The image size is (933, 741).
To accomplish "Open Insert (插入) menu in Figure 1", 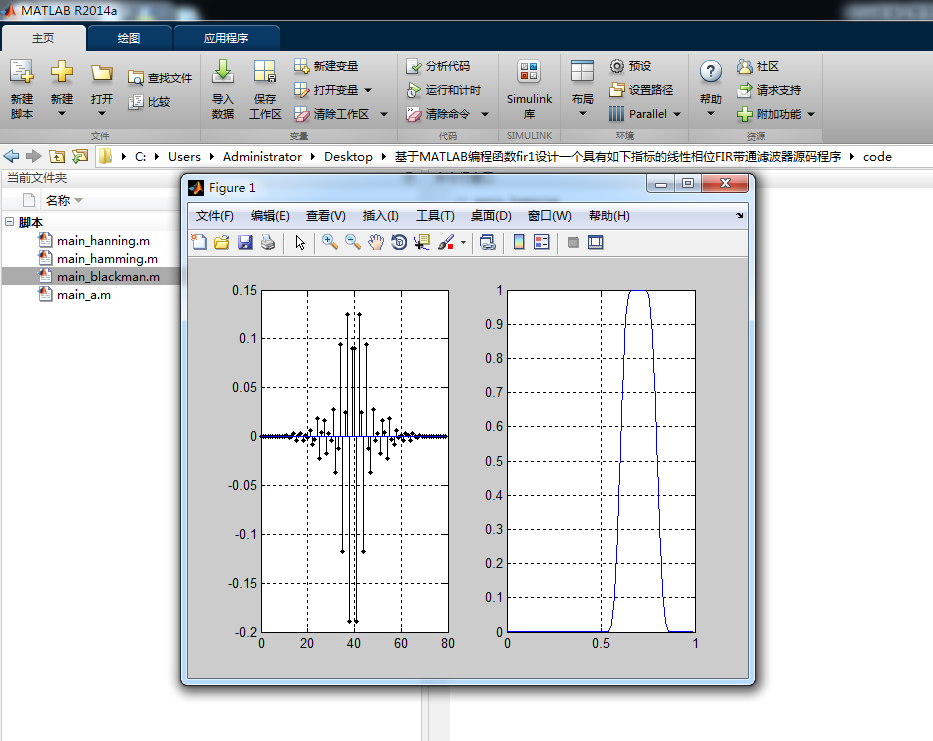I will [x=381, y=215].
